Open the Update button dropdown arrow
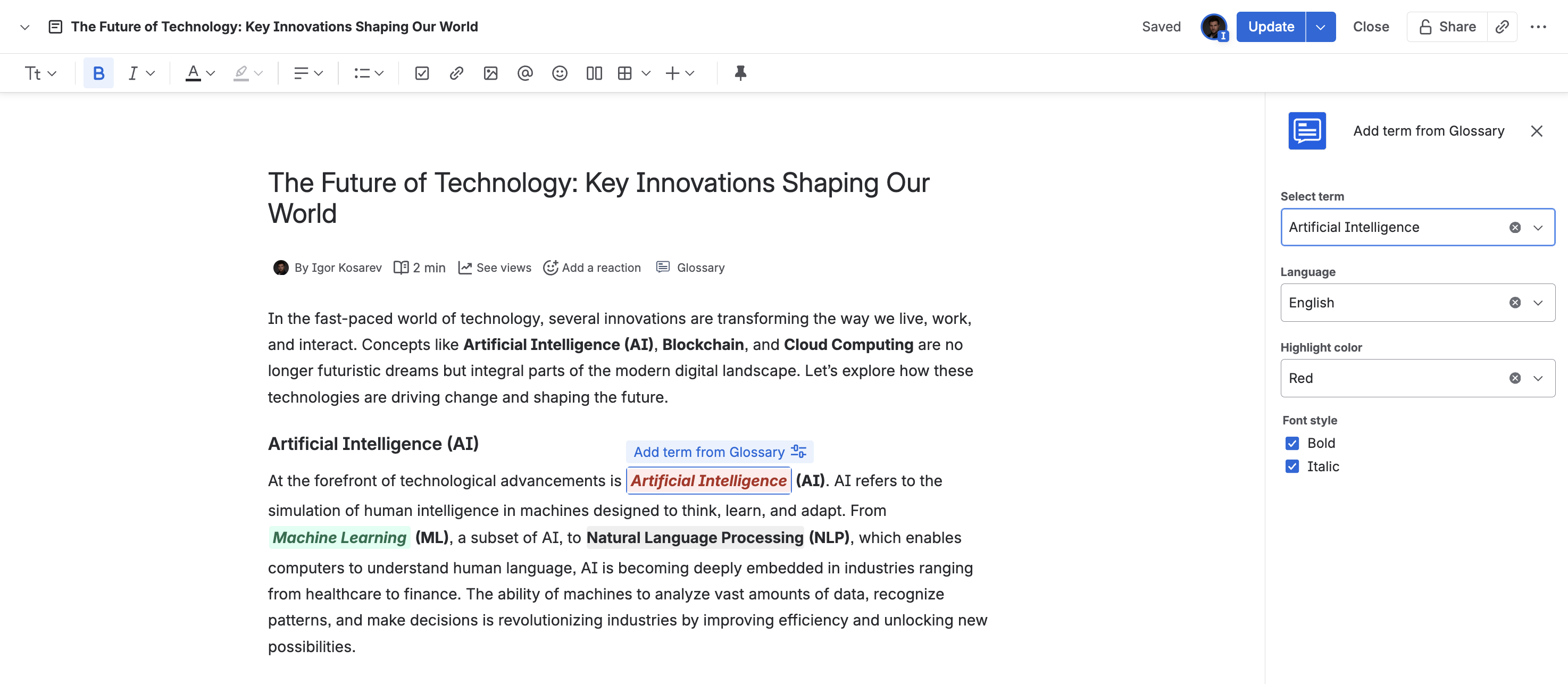The height and width of the screenshot is (684, 1568). pos(1320,27)
